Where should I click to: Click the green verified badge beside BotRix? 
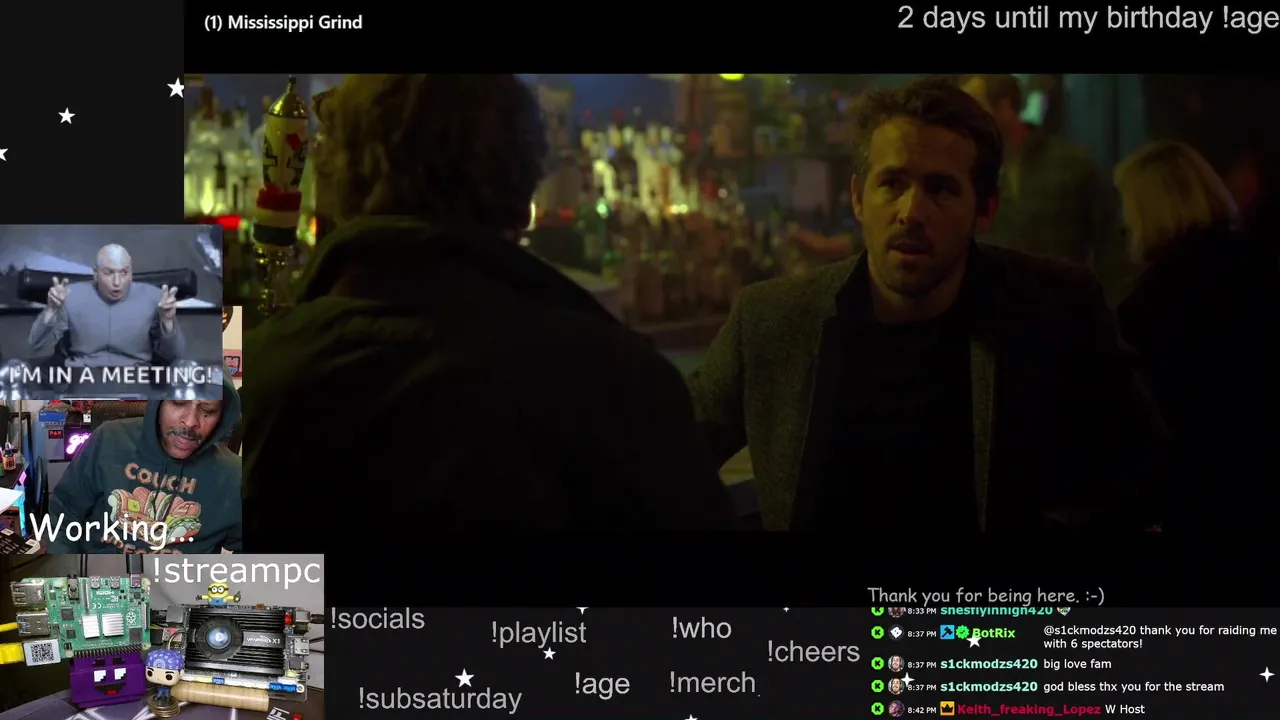click(x=962, y=633)
